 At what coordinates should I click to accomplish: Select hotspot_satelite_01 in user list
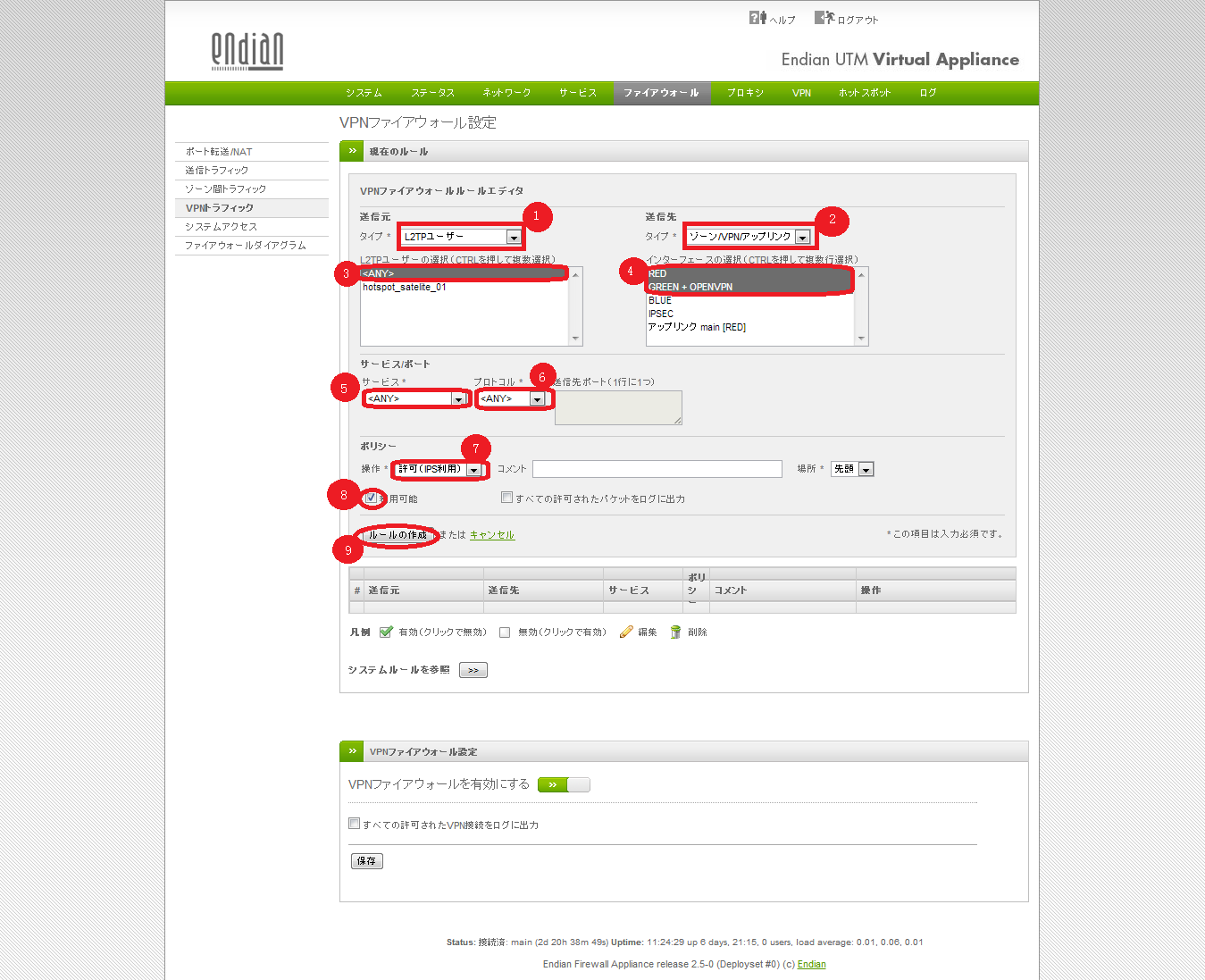pos(464,287)
